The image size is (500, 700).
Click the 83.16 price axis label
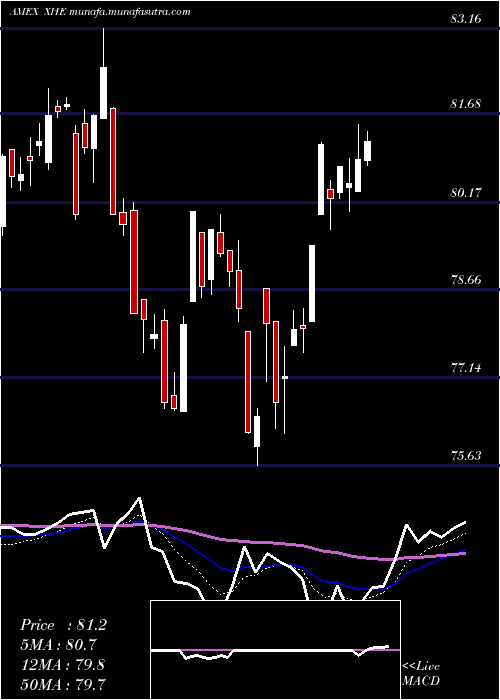466,19
